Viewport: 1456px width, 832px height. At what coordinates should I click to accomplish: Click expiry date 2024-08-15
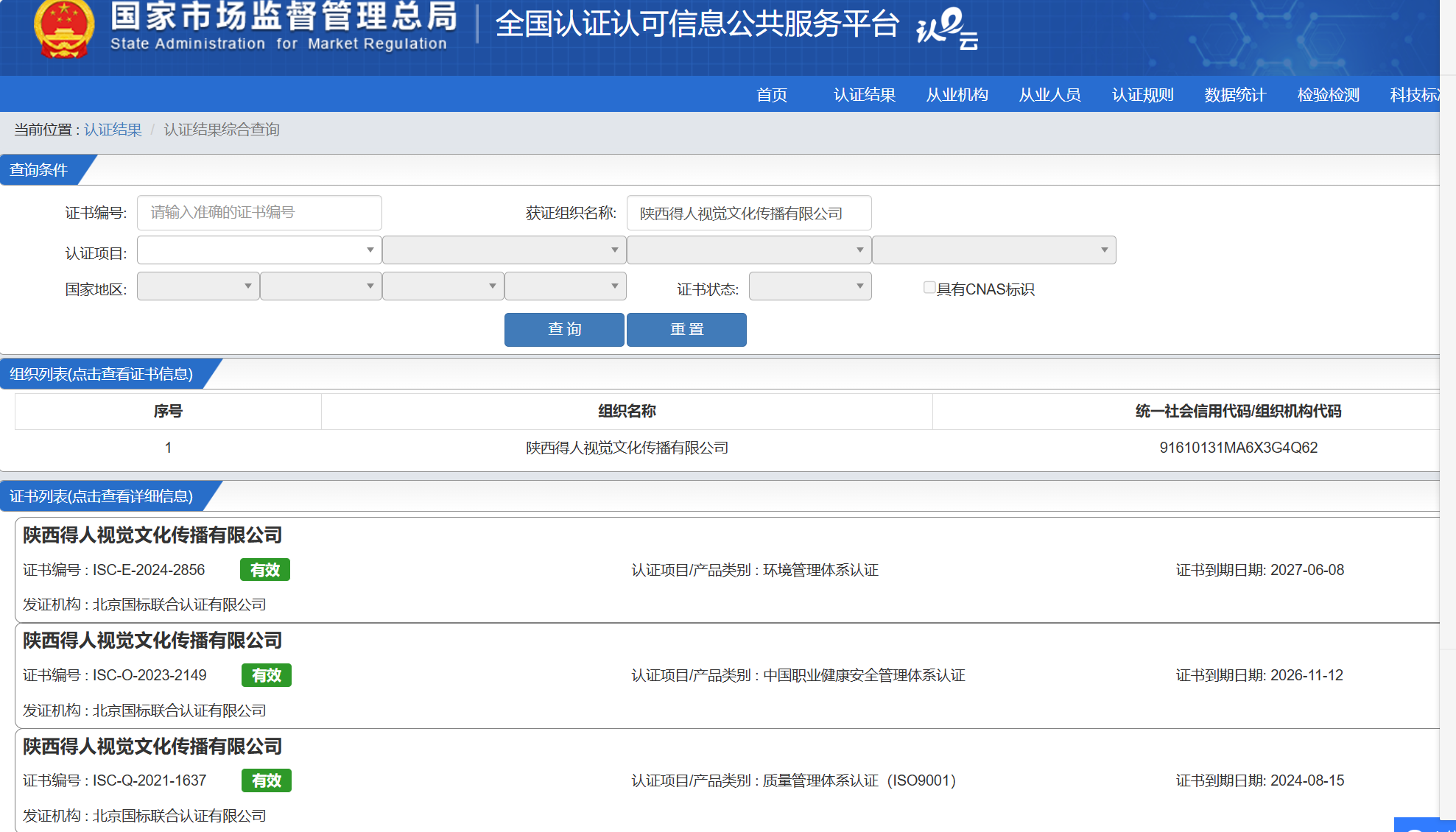[1307, 780]
